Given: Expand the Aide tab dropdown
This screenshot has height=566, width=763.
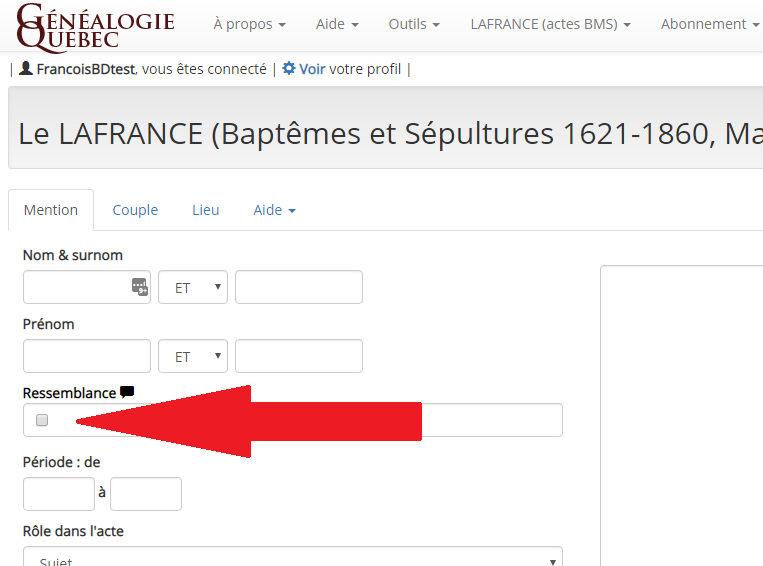Looking at the screenshot, I should point(274,210).
